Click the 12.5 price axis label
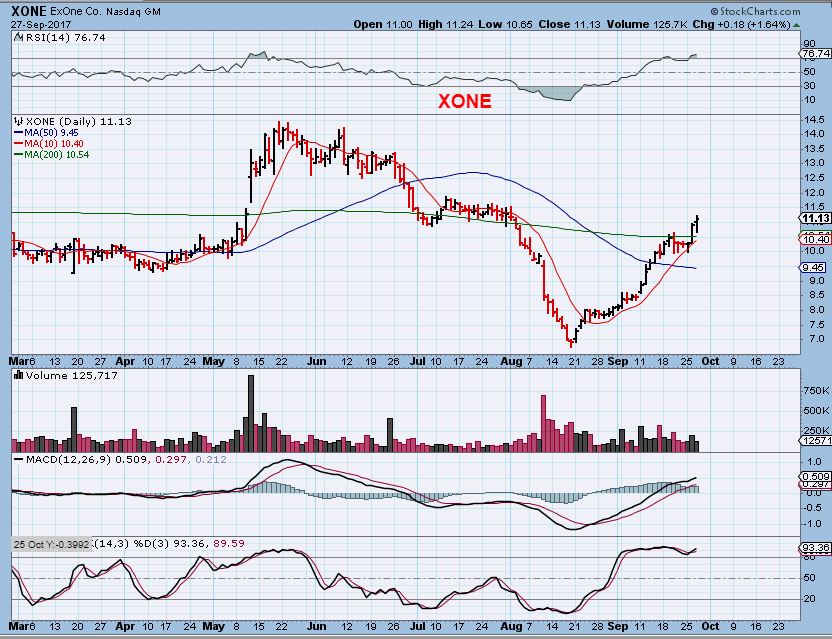Viewport: 832px width, 639px height. pyautogui.click(x=814, y=178)
